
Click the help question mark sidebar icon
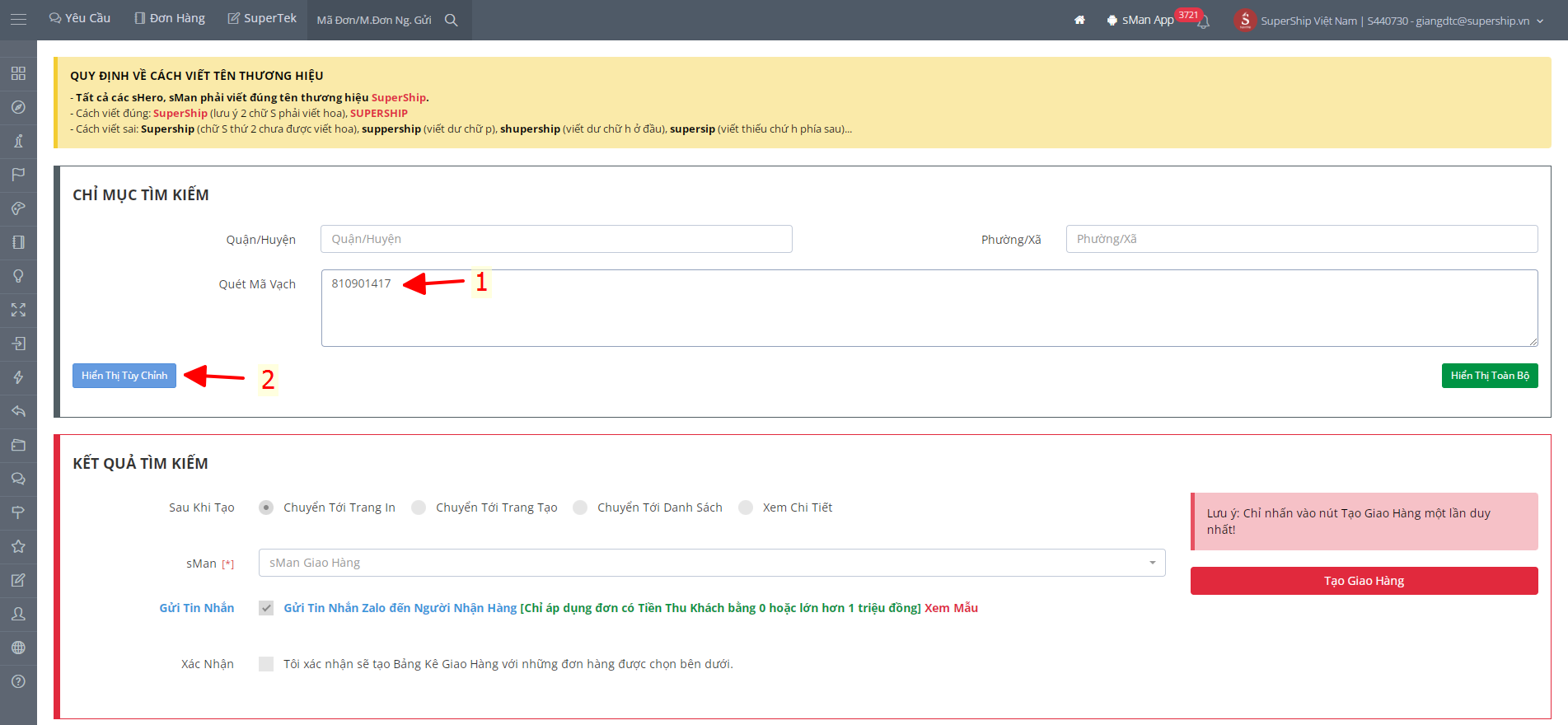(x=18, y=681)
